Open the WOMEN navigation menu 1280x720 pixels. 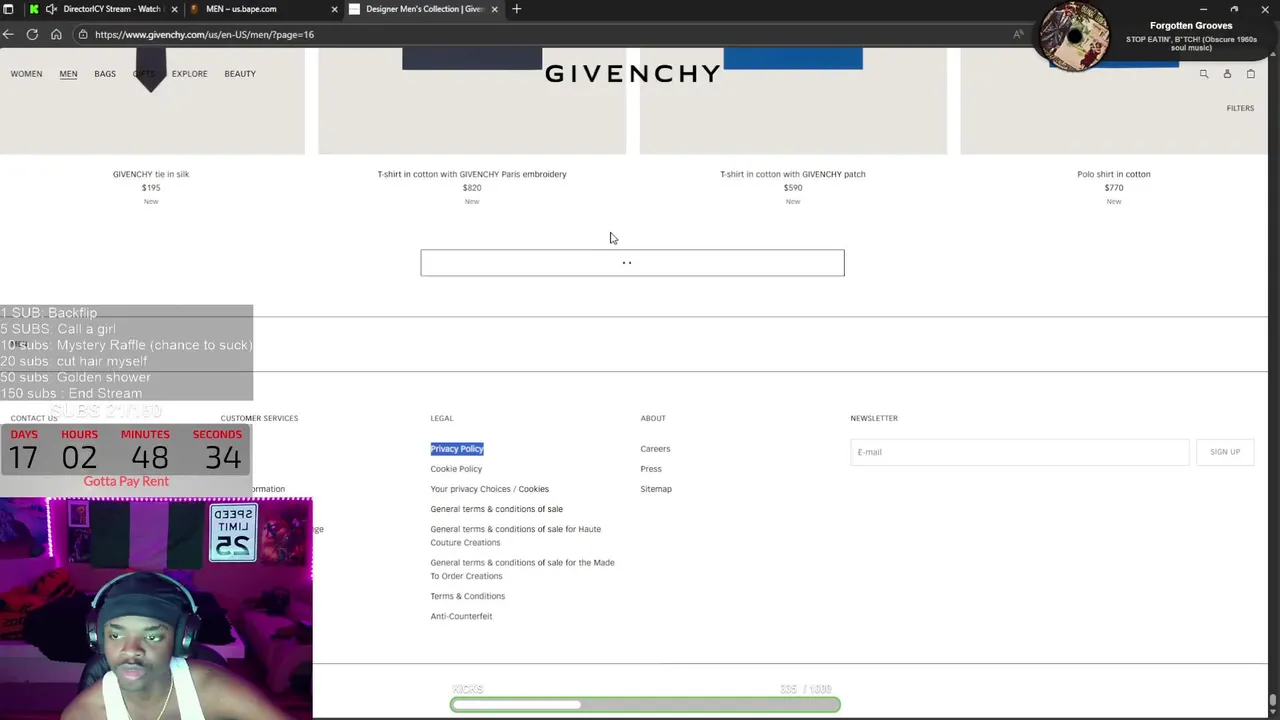coord(26,74)
